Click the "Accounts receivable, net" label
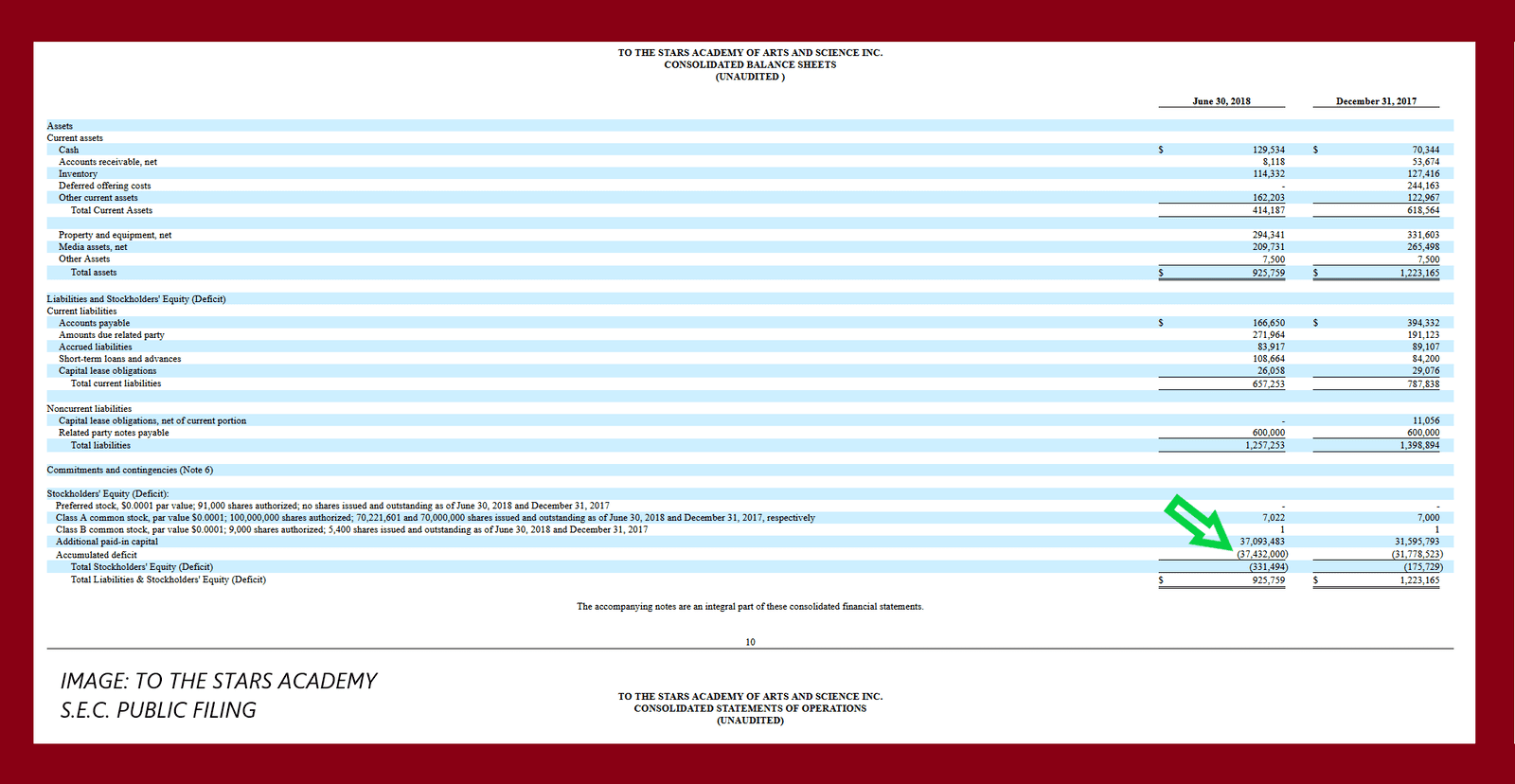The width and height of the screenshot is (1515, 784). (108, 162)
